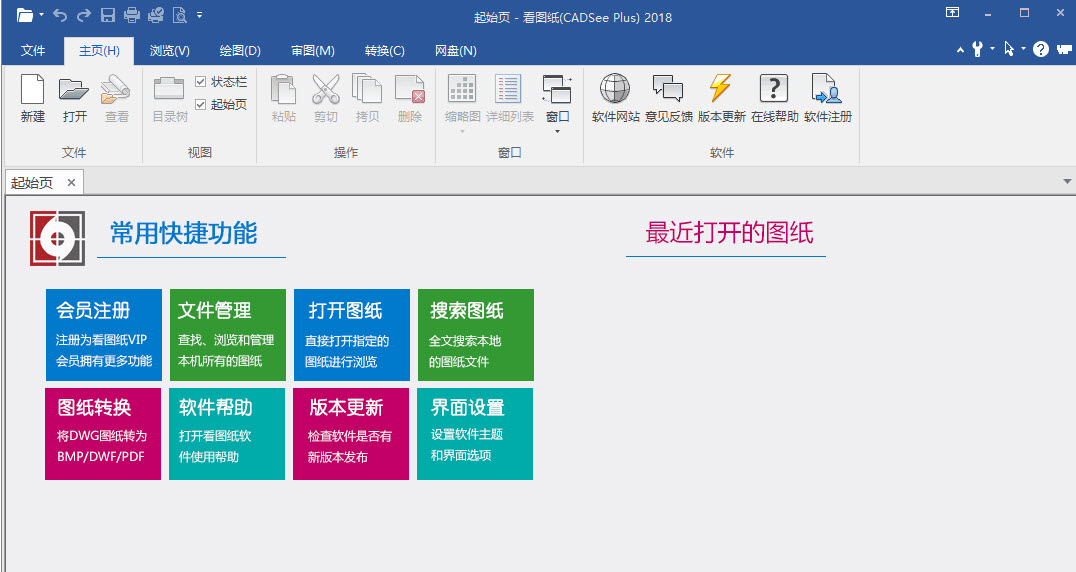Click the wrench settings icon at top right
Screen dimensions: 1076x572
click(977, 49)
